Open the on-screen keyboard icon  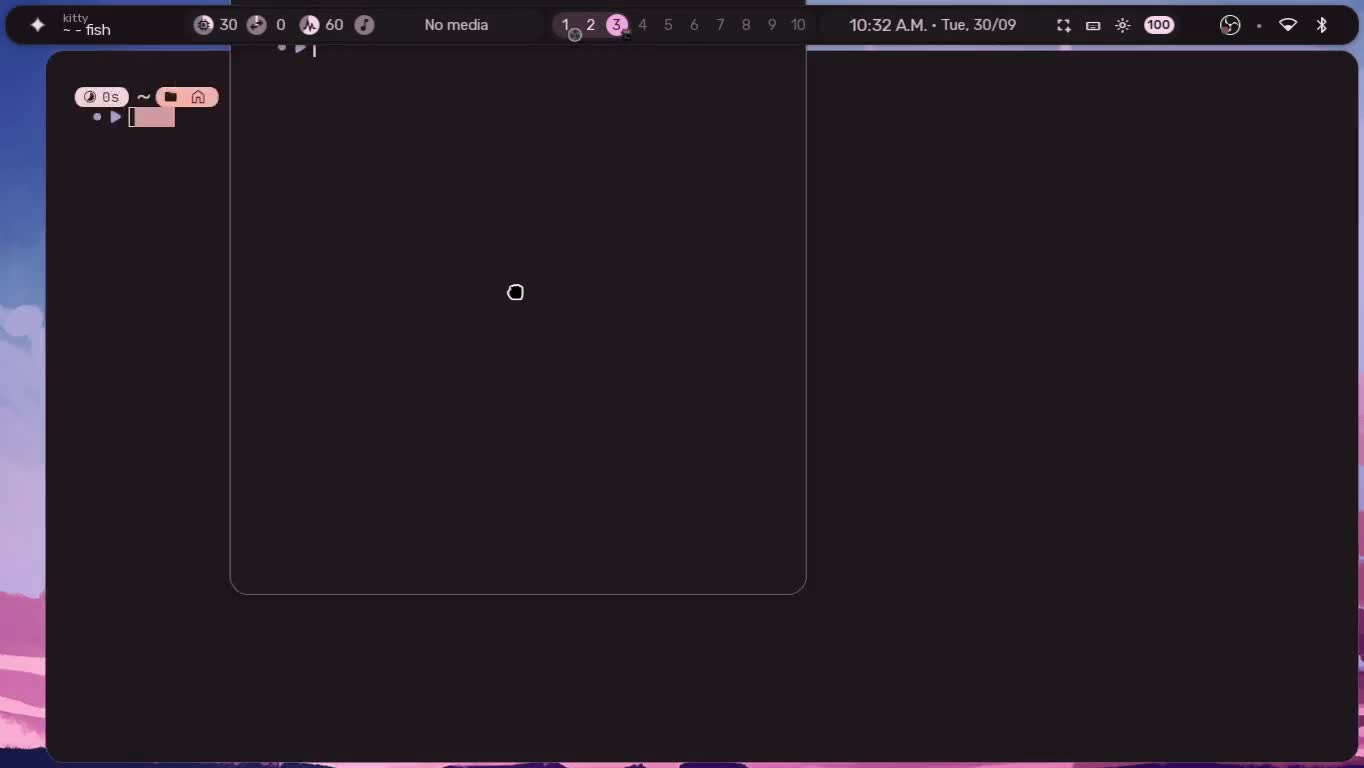[1093, 25]
